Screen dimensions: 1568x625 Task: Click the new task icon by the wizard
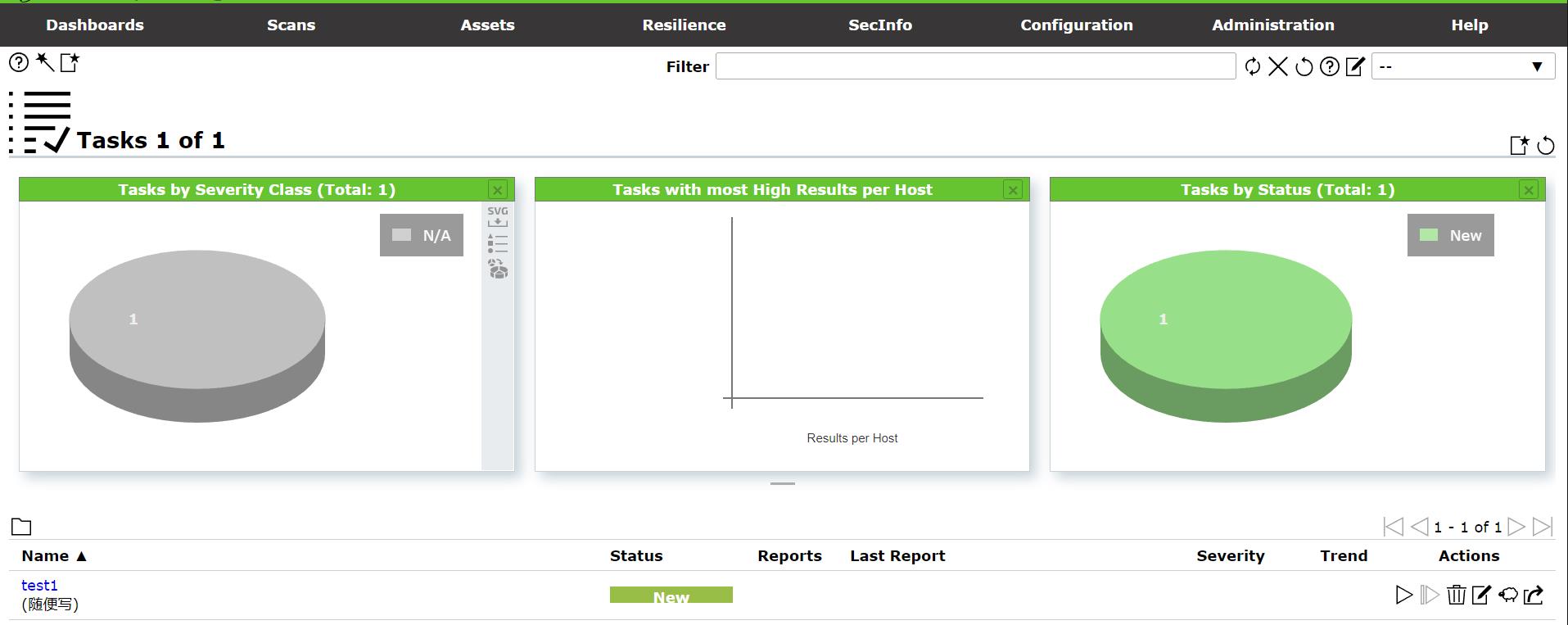tap(70, 62)
